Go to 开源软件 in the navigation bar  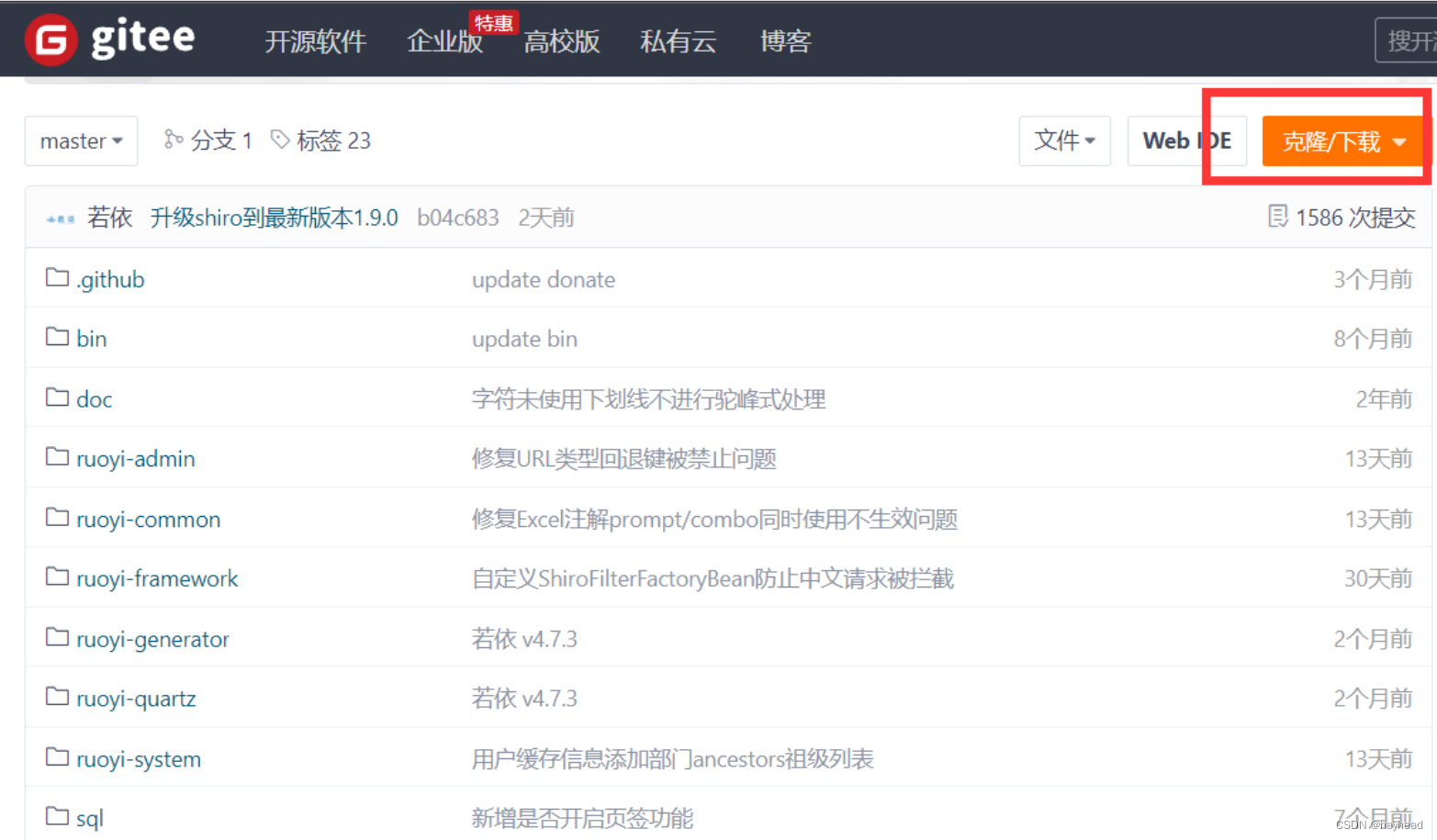coord(315,41)
